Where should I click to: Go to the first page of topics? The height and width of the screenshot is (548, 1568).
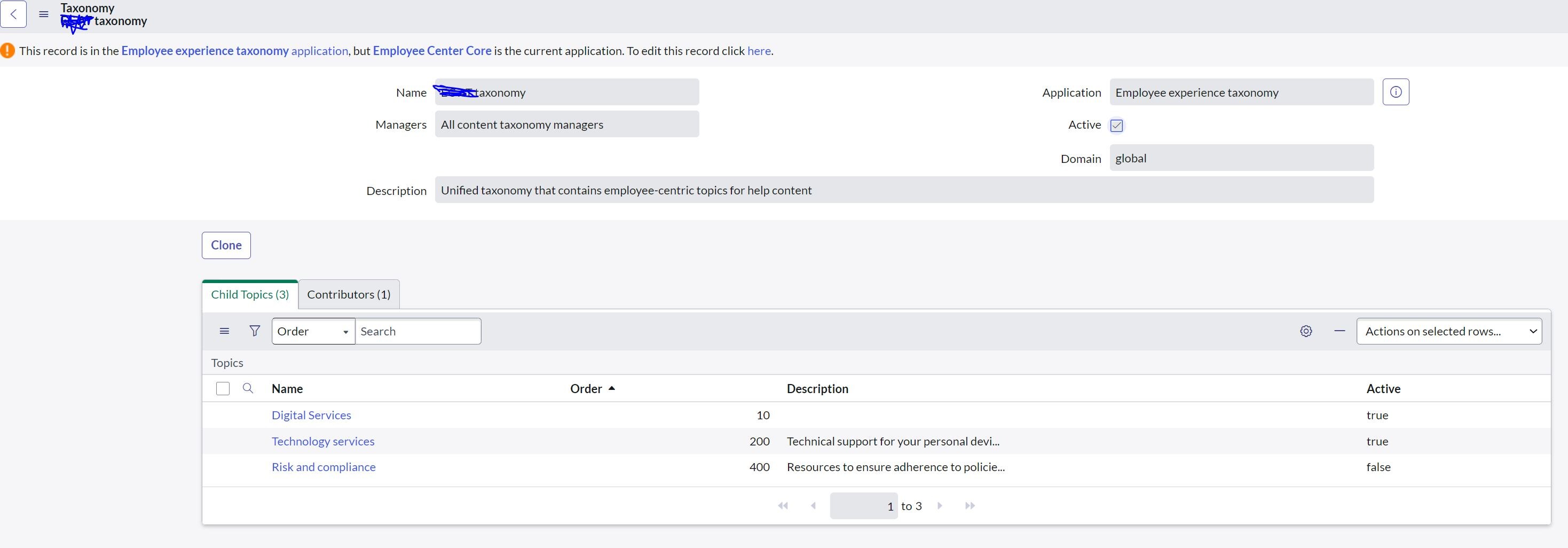click(x=783, y=505)
